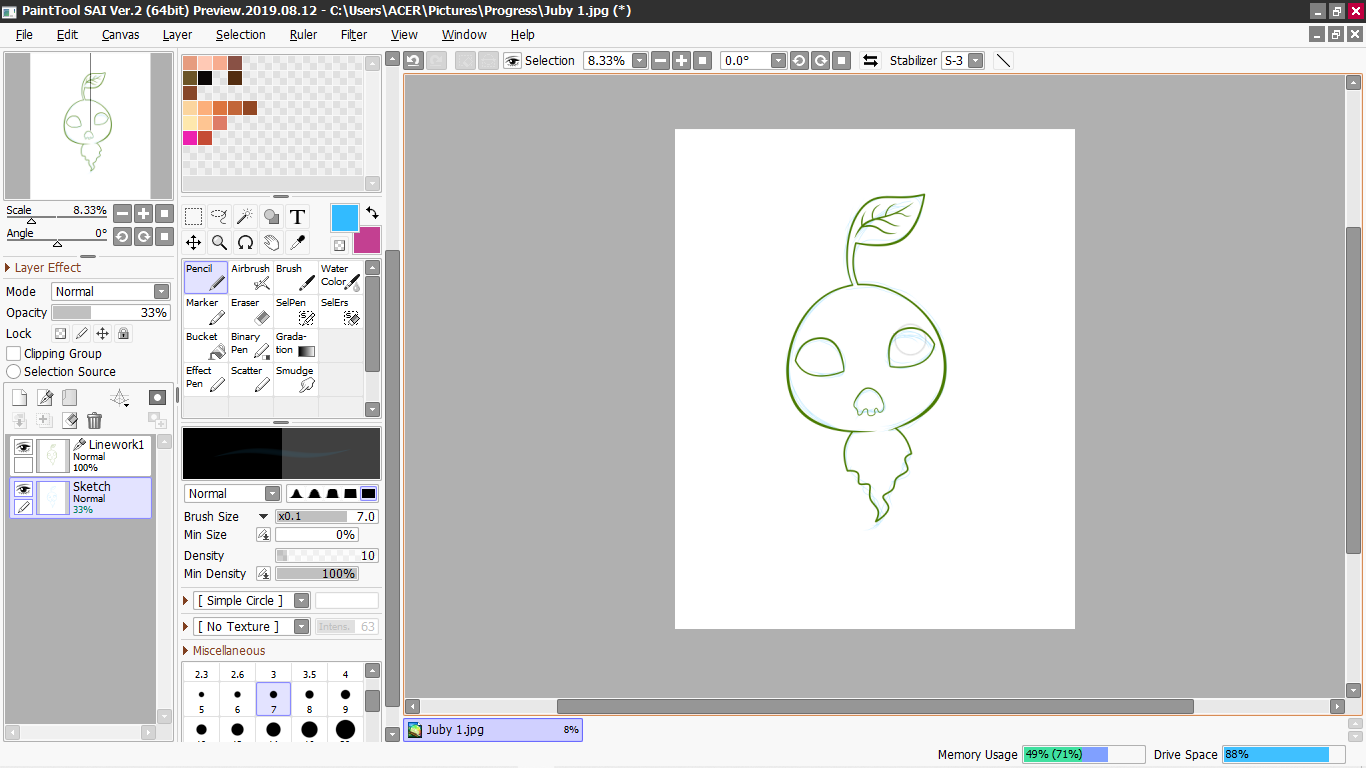This screenshot has height=768, width=1366.
Task: Enable the Selection Source option
Action: coord(14,371)
